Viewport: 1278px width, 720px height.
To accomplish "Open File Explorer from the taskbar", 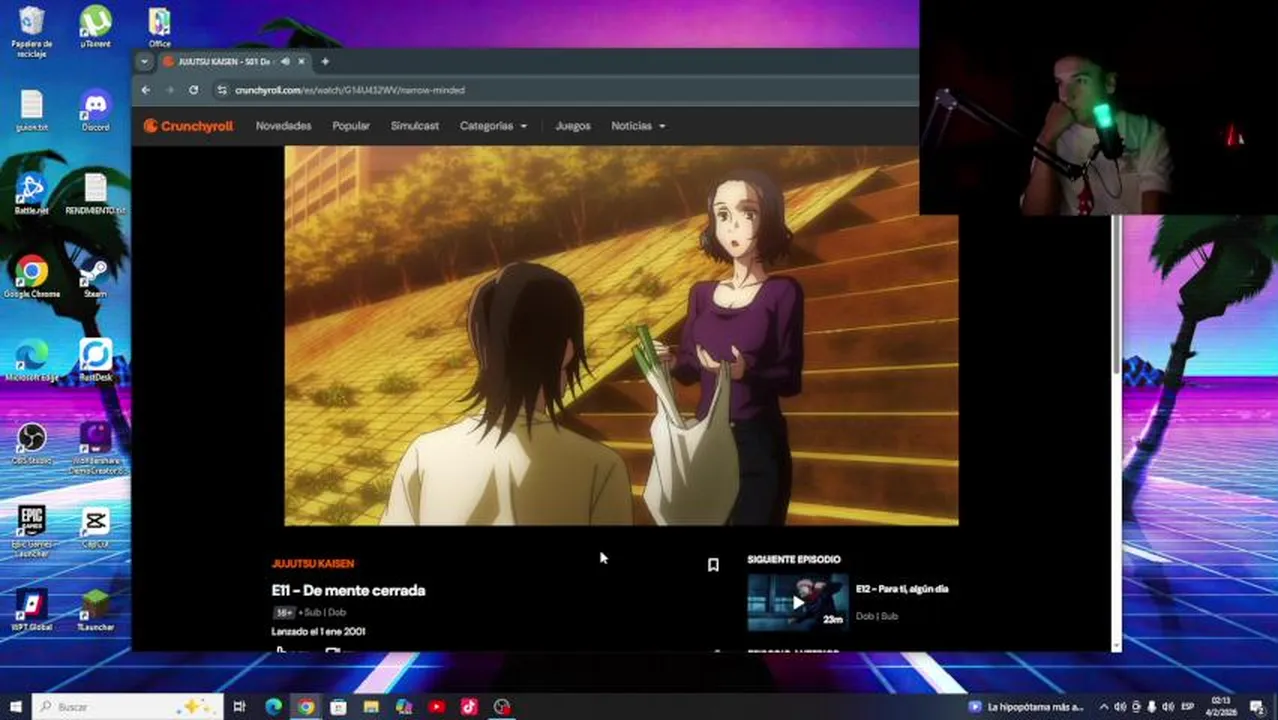I will click(371, 707).
